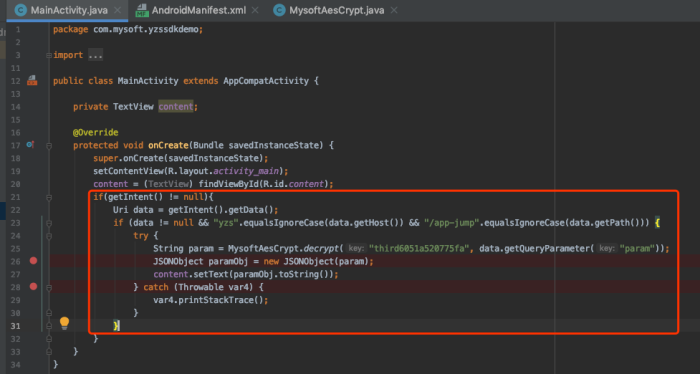Click the related file gutter icon on line 12
This screenshot has height=374, width=700.
(x=32, y=80)
